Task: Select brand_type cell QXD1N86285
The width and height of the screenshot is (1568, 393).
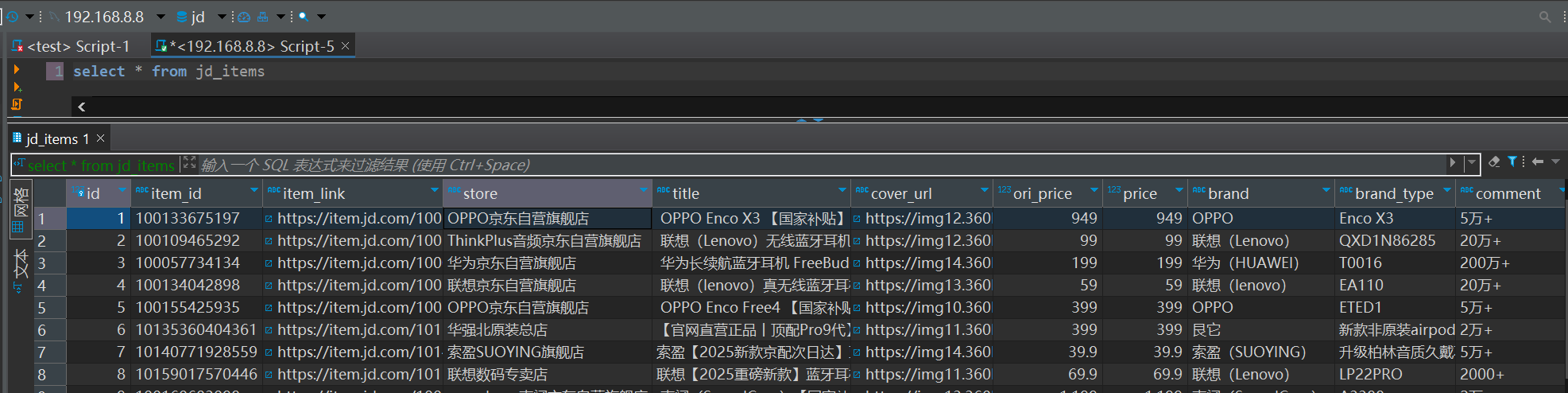Action: click(1395, 240)
